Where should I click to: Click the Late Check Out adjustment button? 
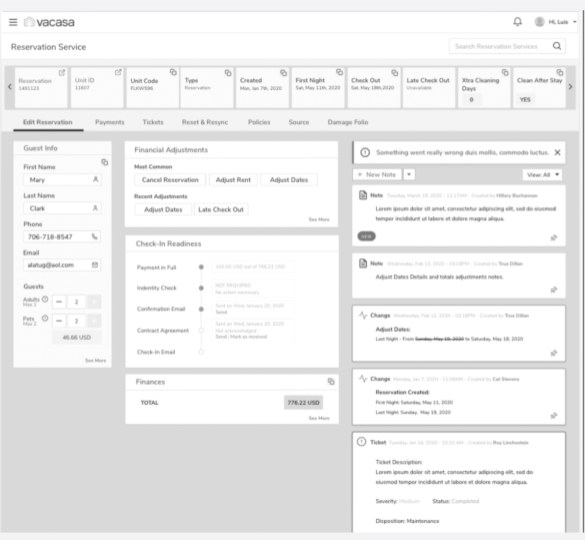pos(221,210)
